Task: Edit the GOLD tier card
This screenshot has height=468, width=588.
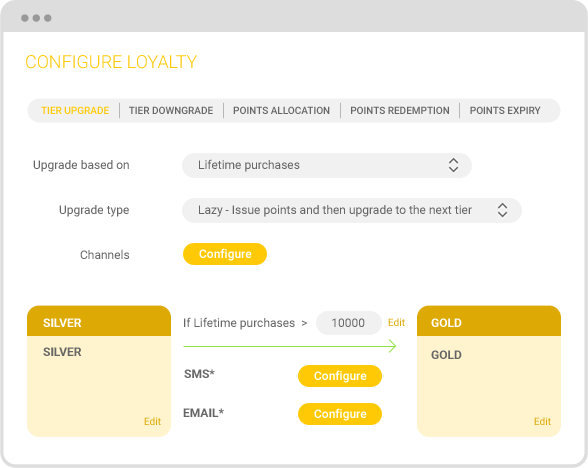Action: pyautogui.click(x=542, y=422)
